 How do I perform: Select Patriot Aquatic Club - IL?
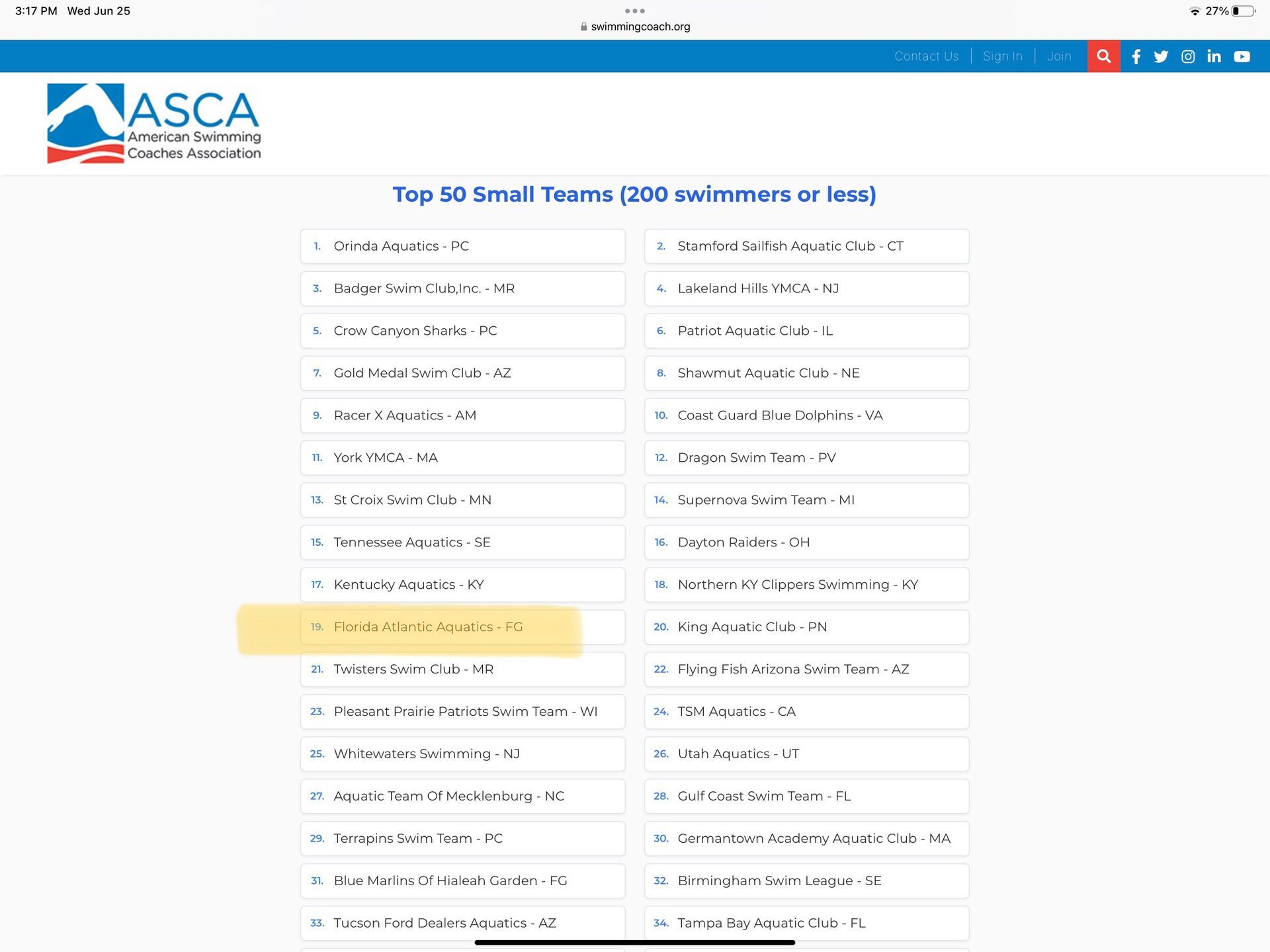(x=806, y=331)
